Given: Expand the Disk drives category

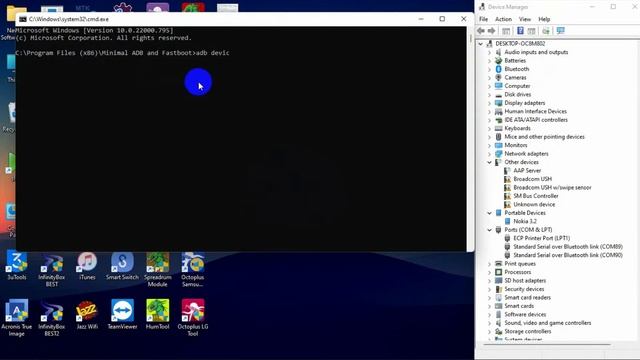Looking at the screenshot, I should tap(489, 94).
